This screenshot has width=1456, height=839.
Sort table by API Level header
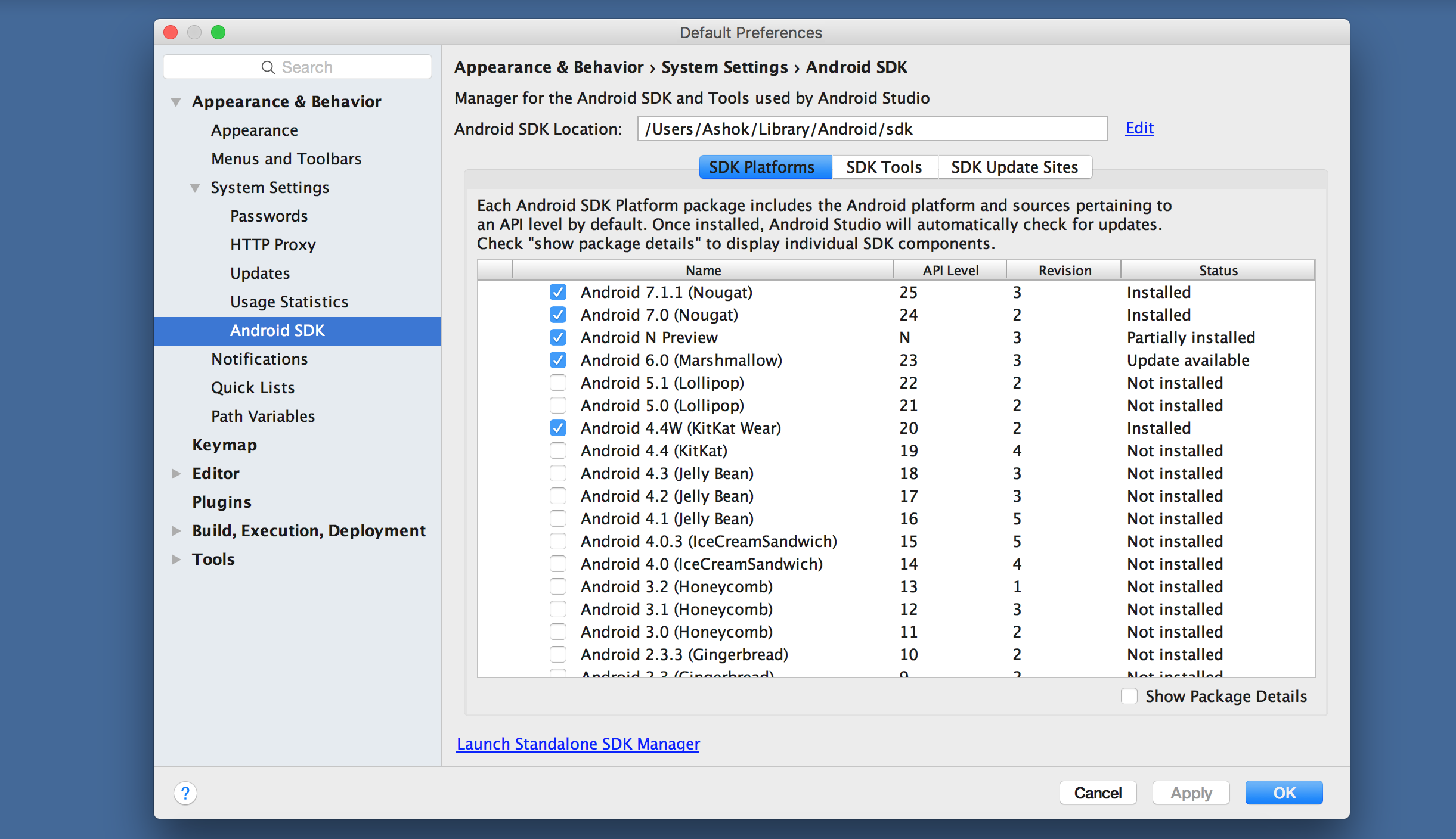(x=950, y=271)
